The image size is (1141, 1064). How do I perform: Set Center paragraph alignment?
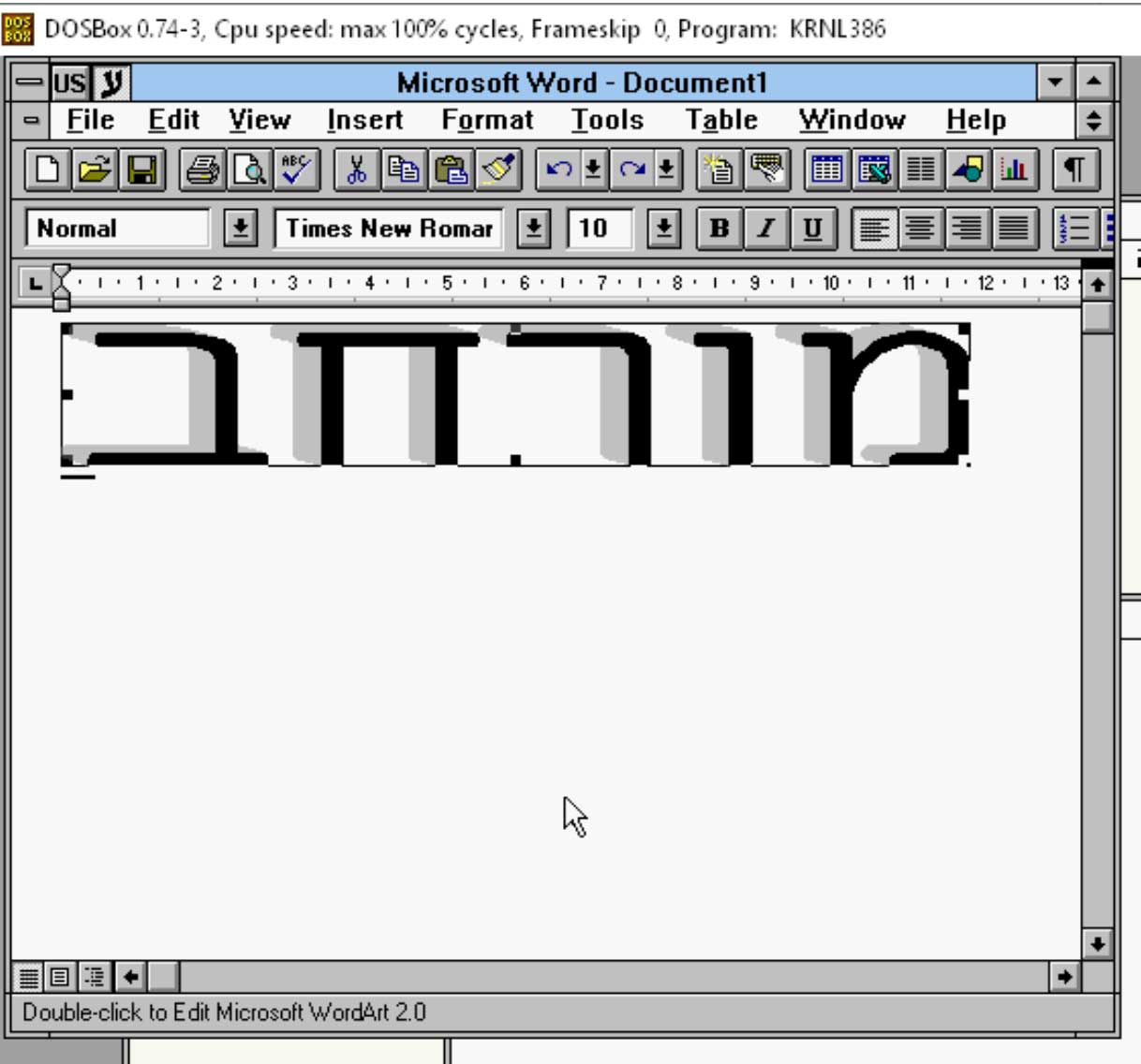click(921, 229)
